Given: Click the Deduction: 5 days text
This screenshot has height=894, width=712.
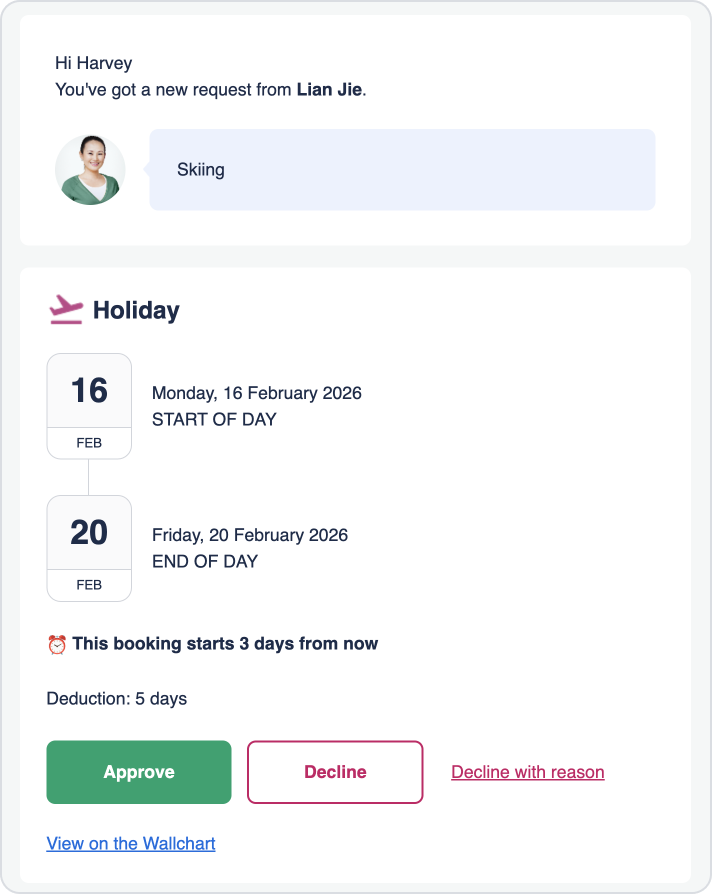Looking at the screenshot, I should (117, 698).
